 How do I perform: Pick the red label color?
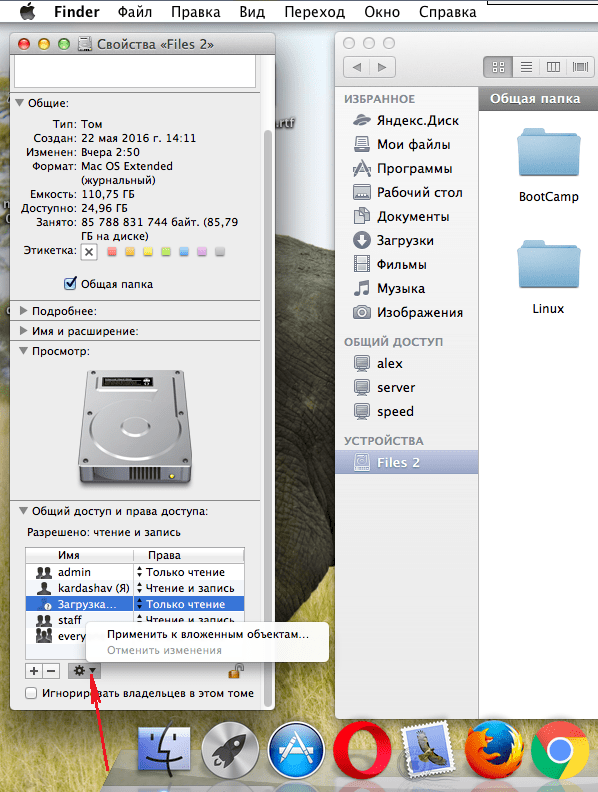pyautogui.click(x=112, y=252)
